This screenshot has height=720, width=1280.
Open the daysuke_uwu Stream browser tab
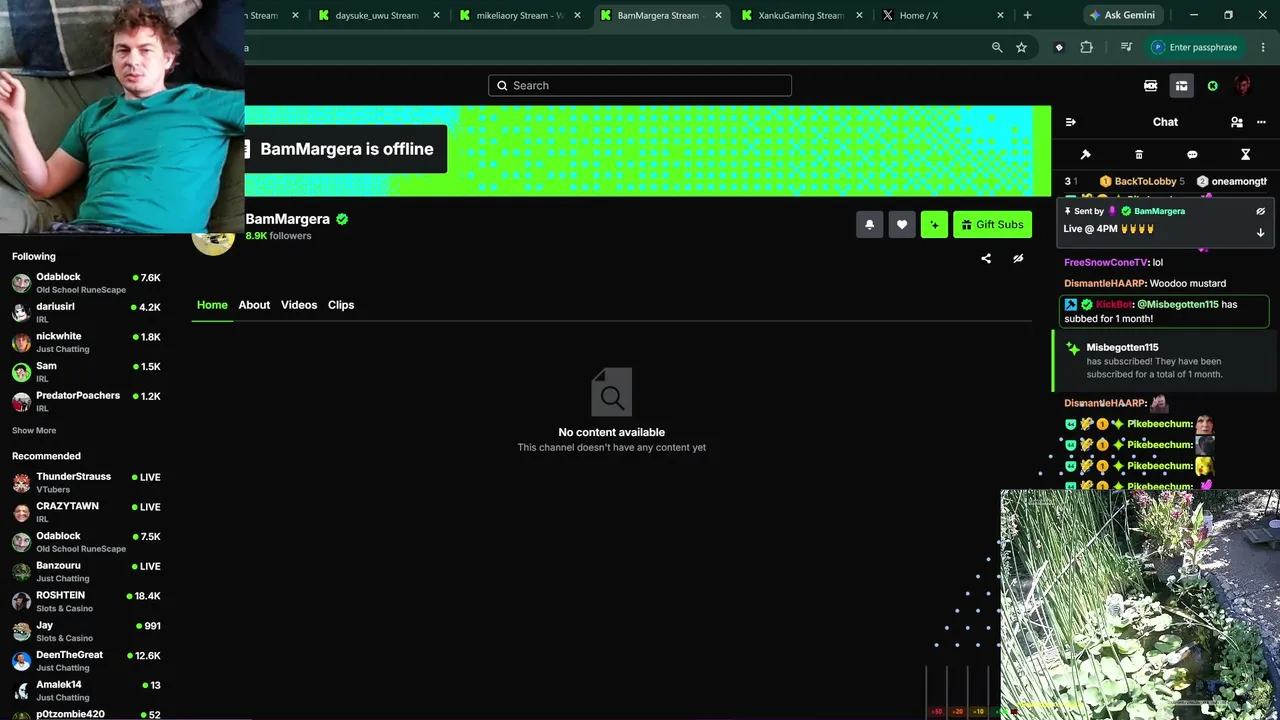coord(377,15)
